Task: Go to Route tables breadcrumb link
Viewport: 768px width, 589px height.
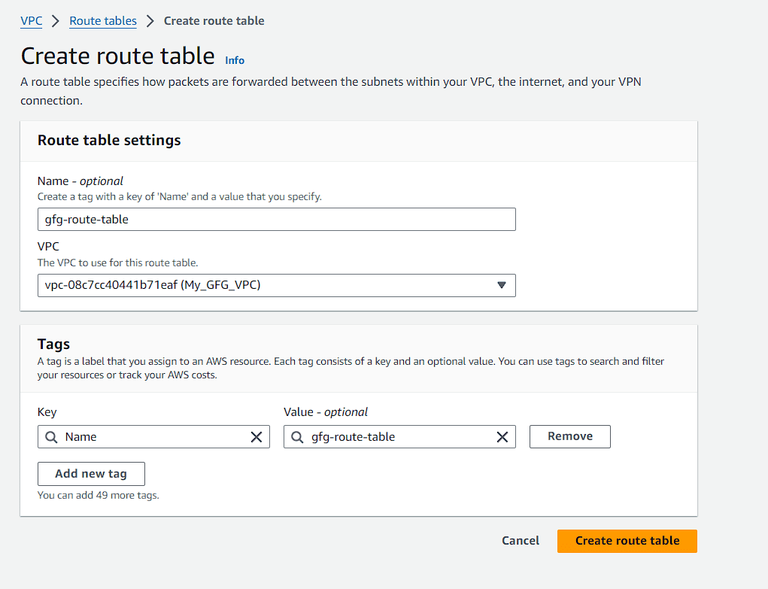Action: [x=103, y=21]
